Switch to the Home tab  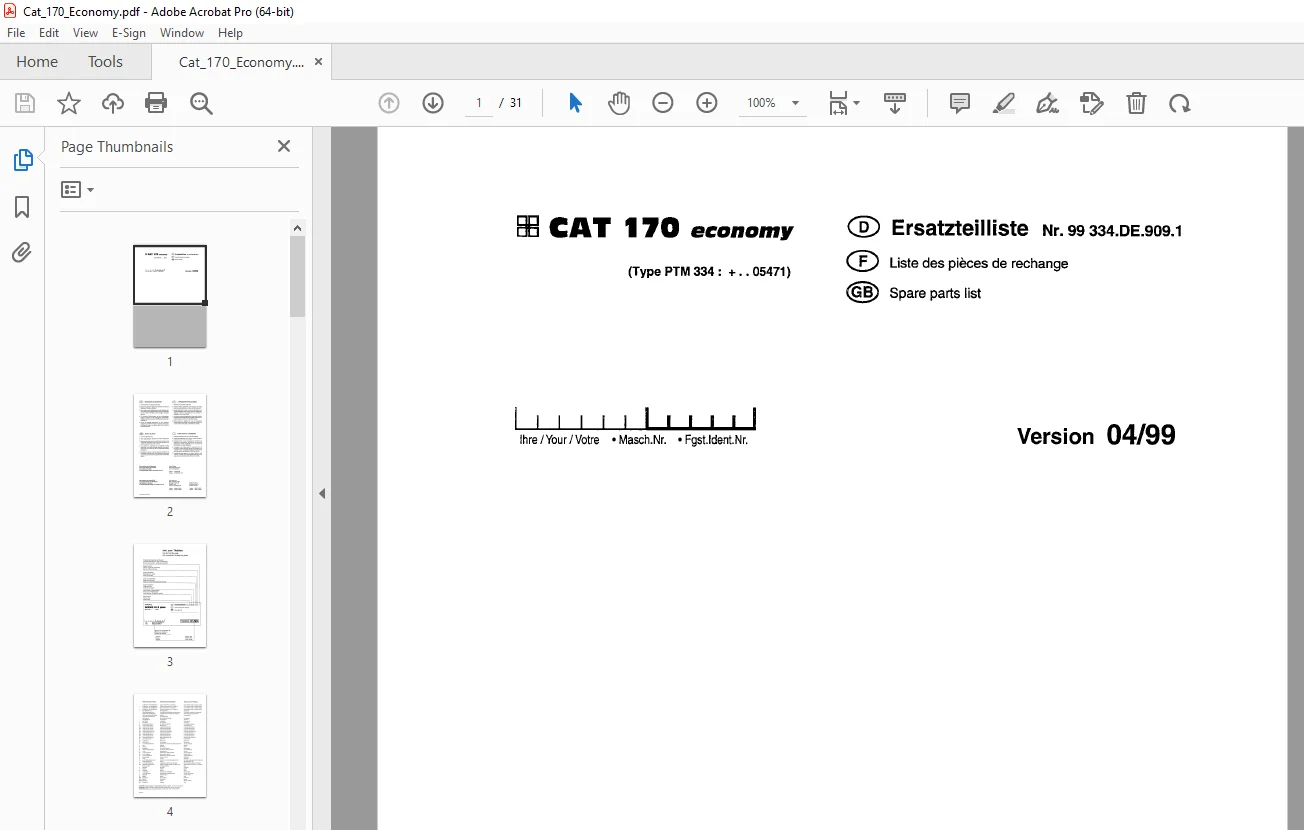37,62
